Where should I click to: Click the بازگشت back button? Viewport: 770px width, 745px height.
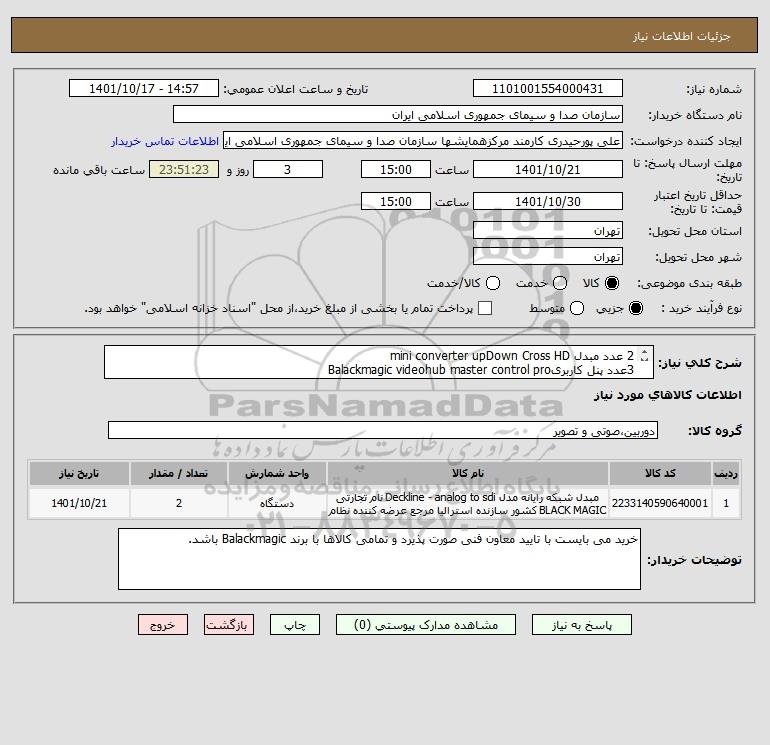pos(229,625)
